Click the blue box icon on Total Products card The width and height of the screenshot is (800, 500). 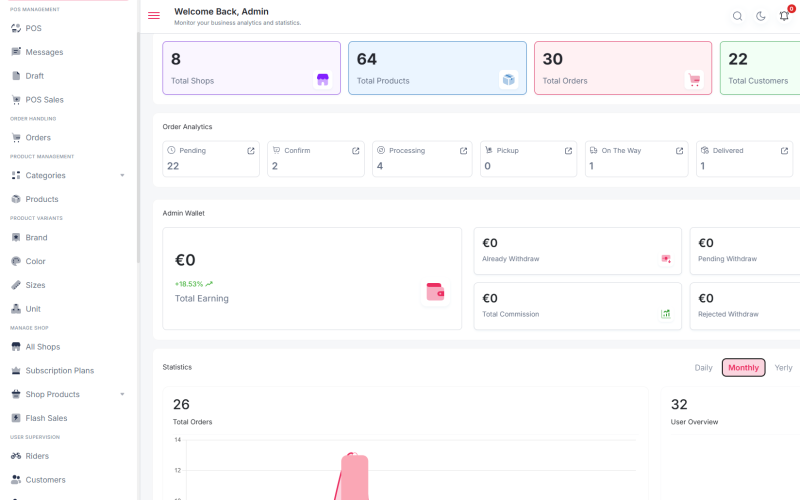coord(509,79)
